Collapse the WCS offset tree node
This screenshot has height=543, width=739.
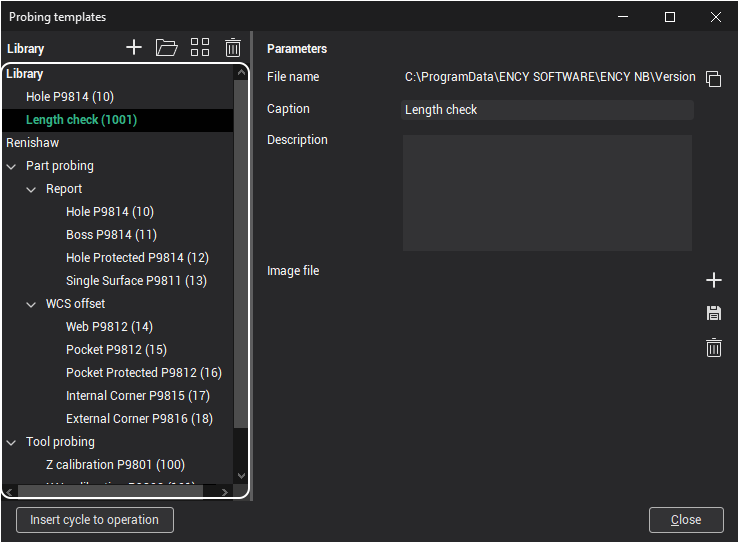pos(32,304)
